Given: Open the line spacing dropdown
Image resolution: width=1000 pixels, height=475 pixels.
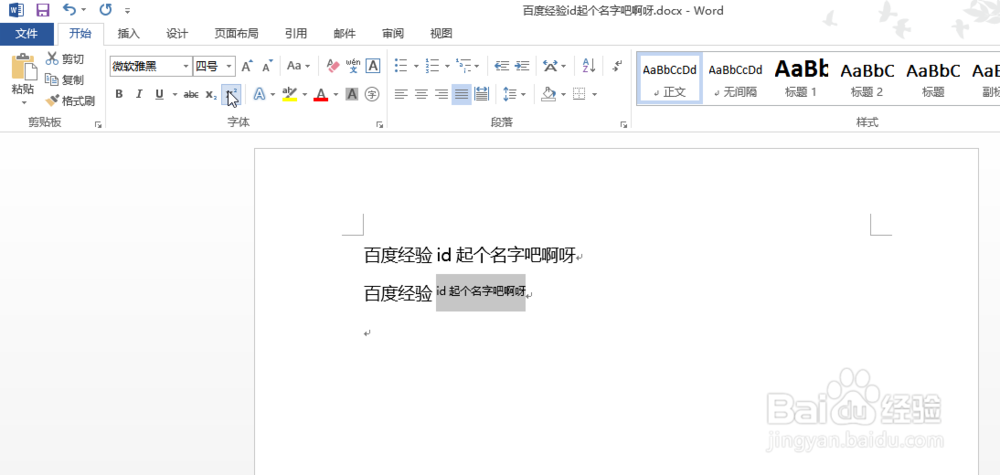Looking at the screenshot, I should tap(514, 94).
